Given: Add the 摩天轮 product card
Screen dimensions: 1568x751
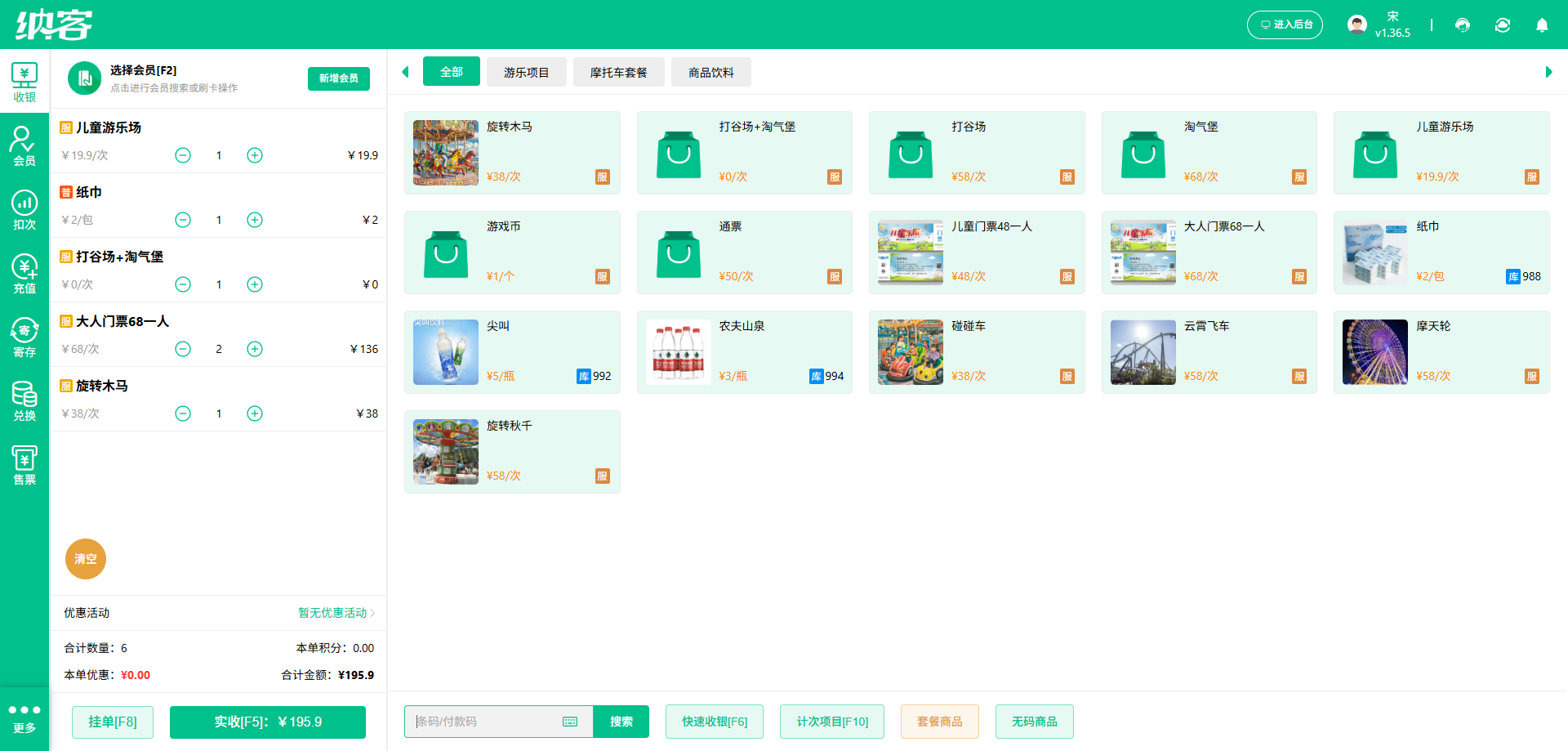Looking at the screenshot, I should click(x=1441, y=352).
